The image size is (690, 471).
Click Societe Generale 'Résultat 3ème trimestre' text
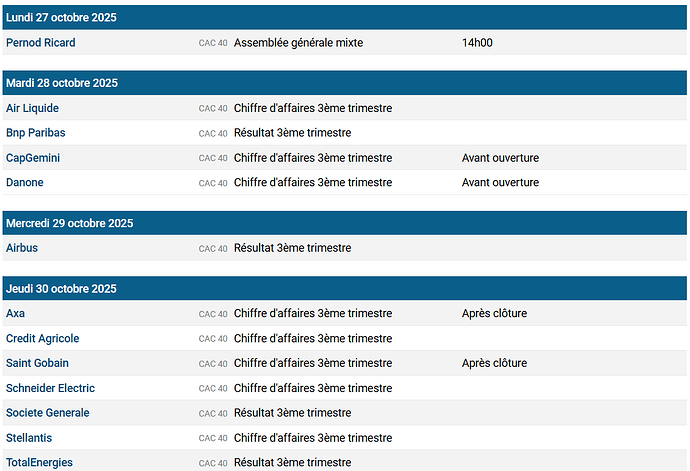pyautogui.click(x=293, y=413)
